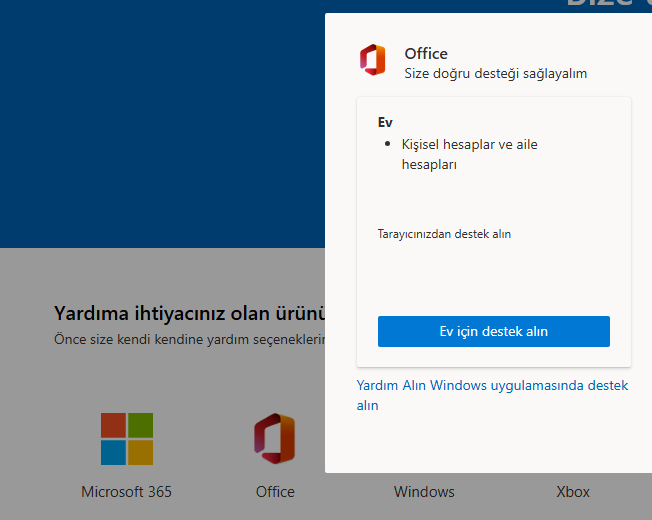Select the Windows product label

coord(424,492)
